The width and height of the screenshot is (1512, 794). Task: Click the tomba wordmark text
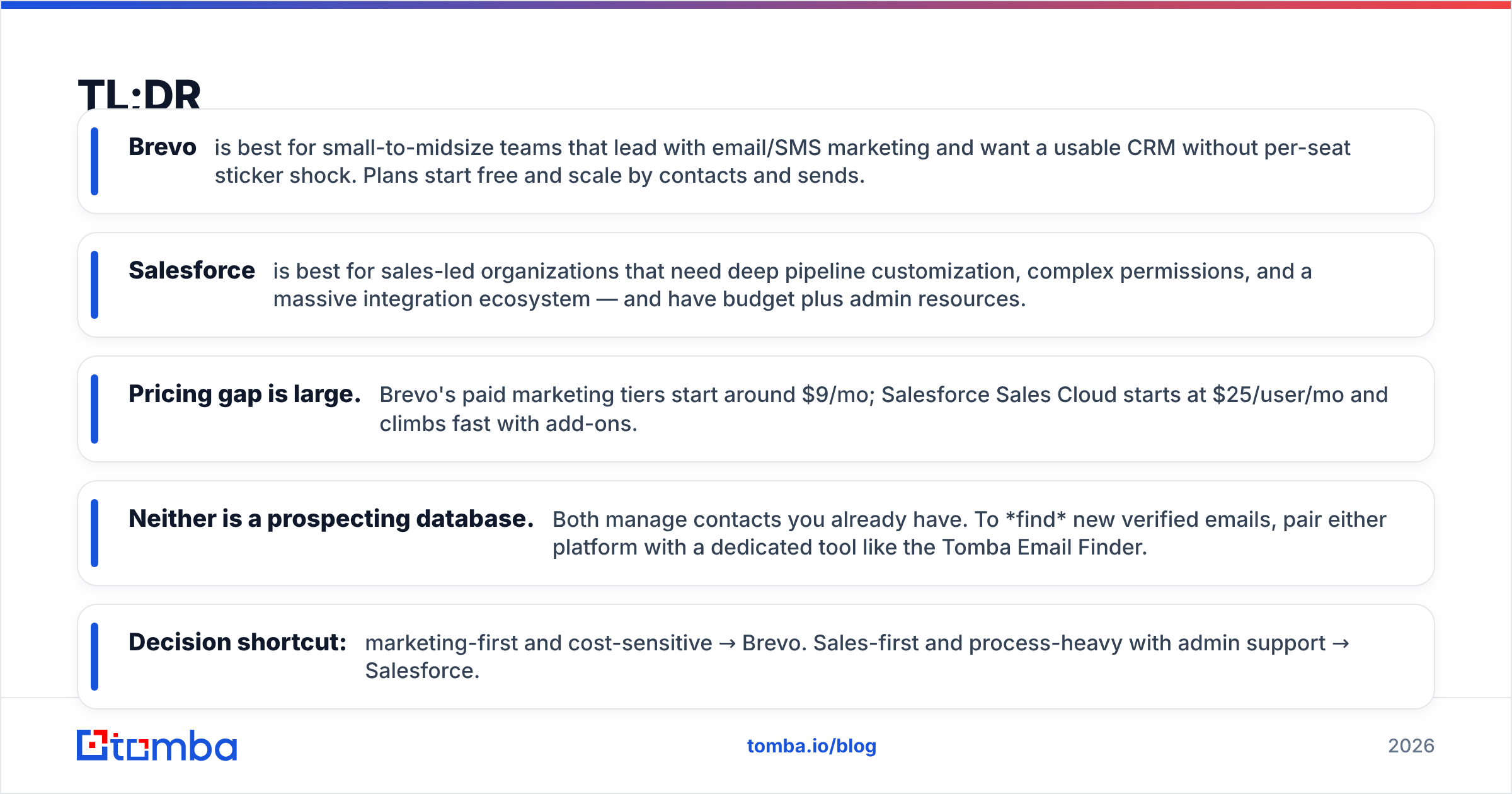[x=175, y=745]
